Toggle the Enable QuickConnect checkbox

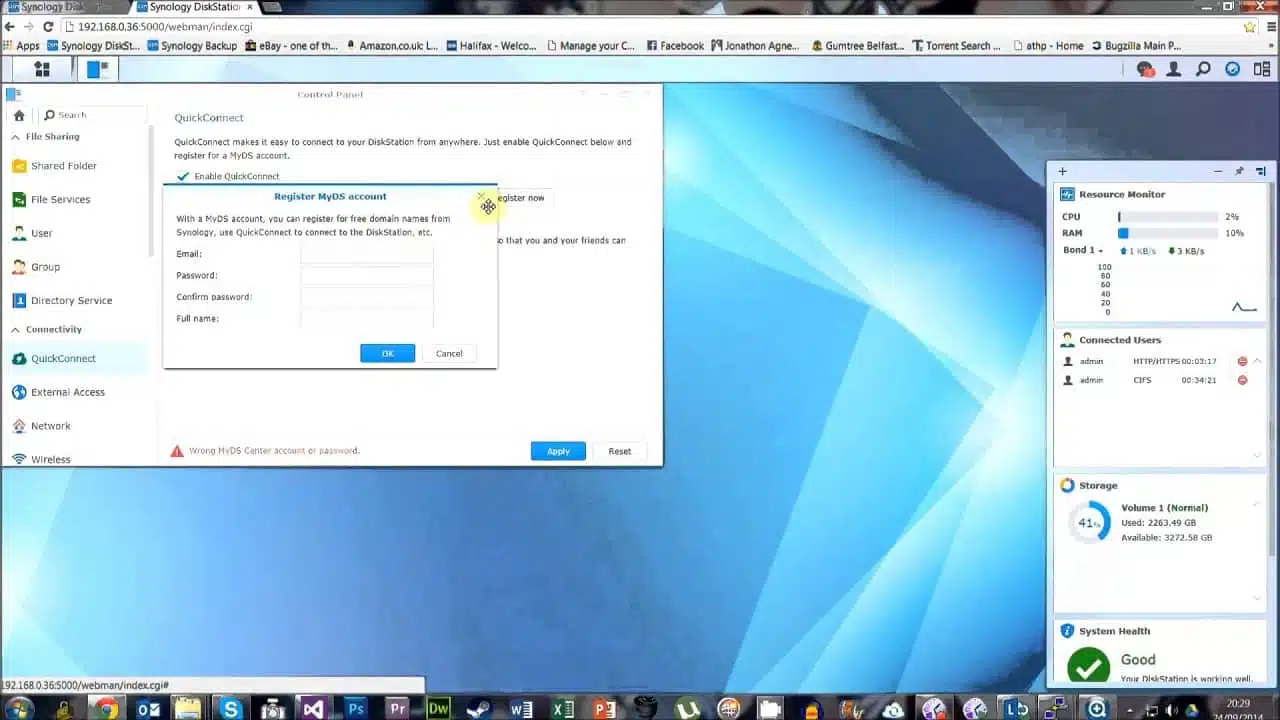coord(182,176)
